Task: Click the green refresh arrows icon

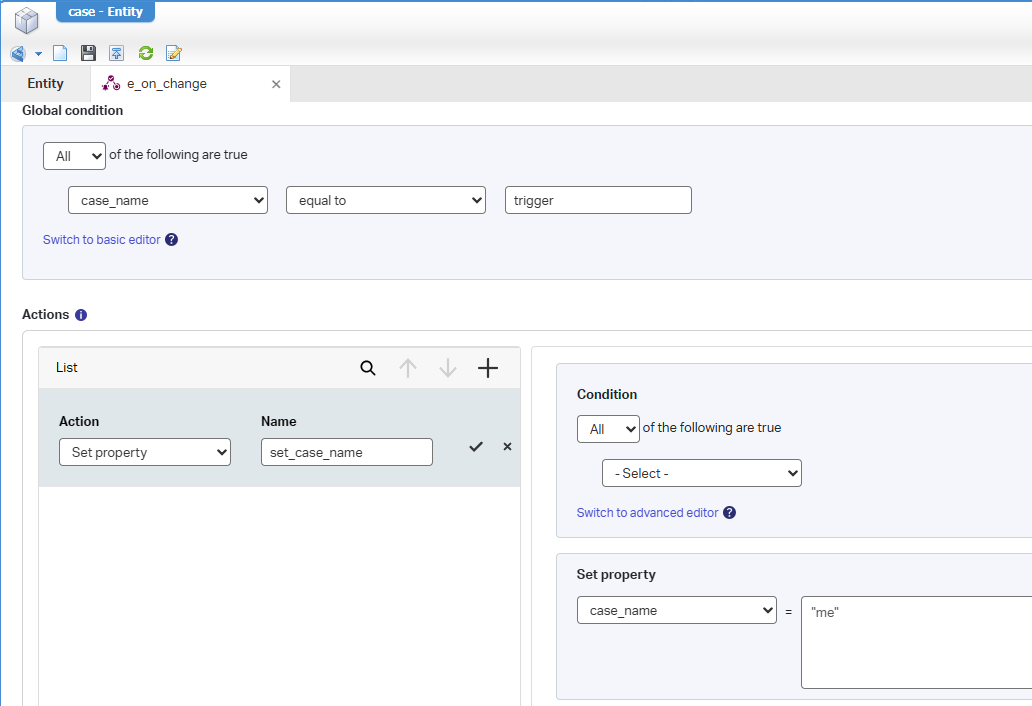Action: [x=146, y=53]
